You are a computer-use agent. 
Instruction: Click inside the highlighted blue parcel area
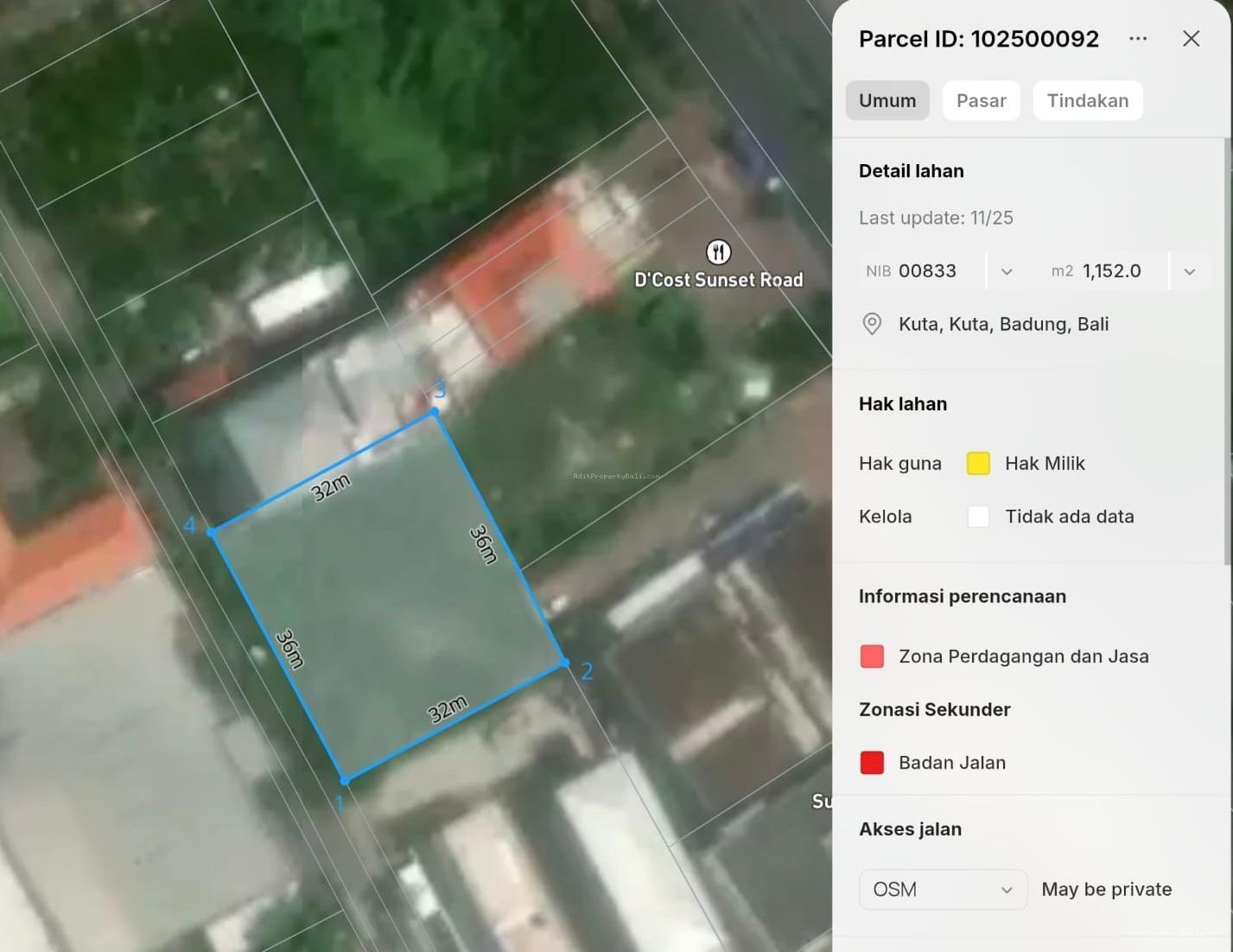click(389, 596)
